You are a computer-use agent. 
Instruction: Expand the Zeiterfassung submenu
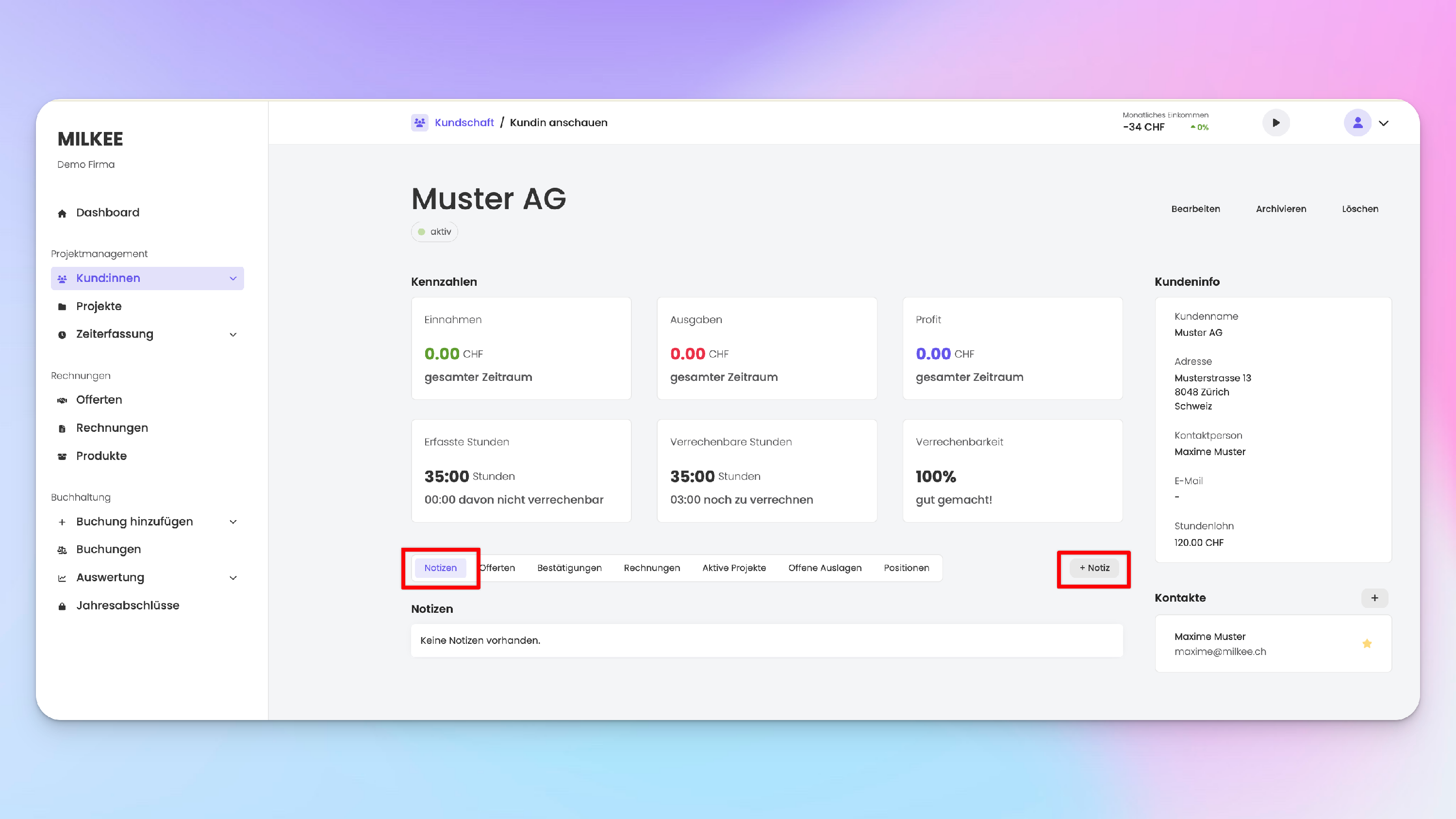click(233, 334)
